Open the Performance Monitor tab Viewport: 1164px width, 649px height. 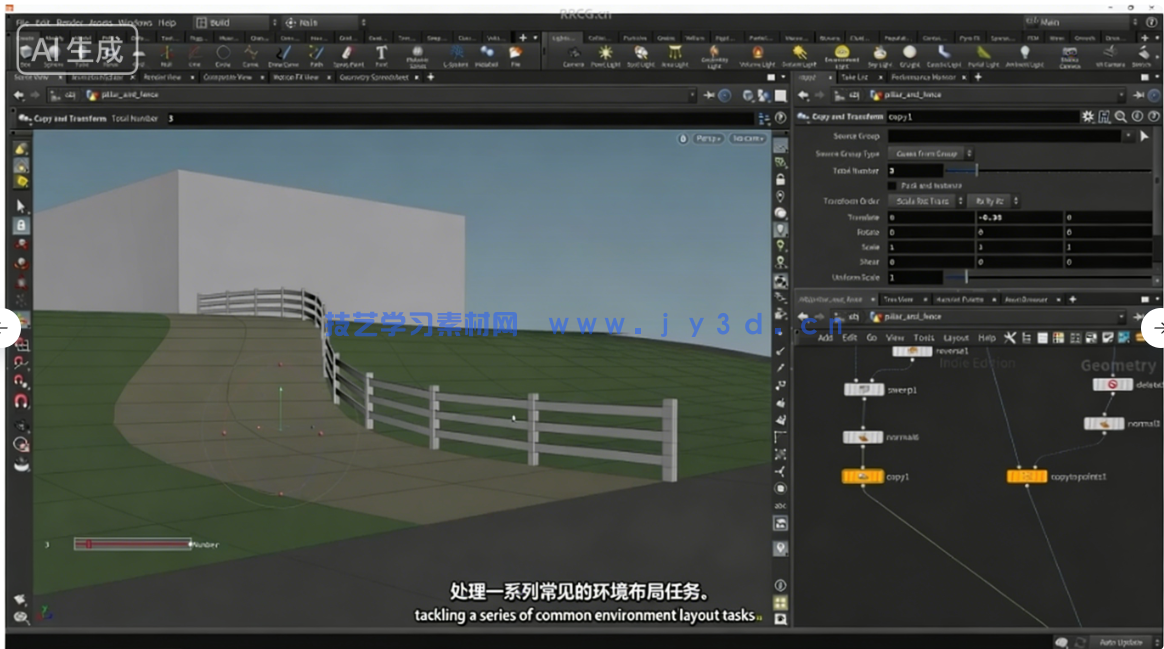pyautogui.click(x=923, y=77)
